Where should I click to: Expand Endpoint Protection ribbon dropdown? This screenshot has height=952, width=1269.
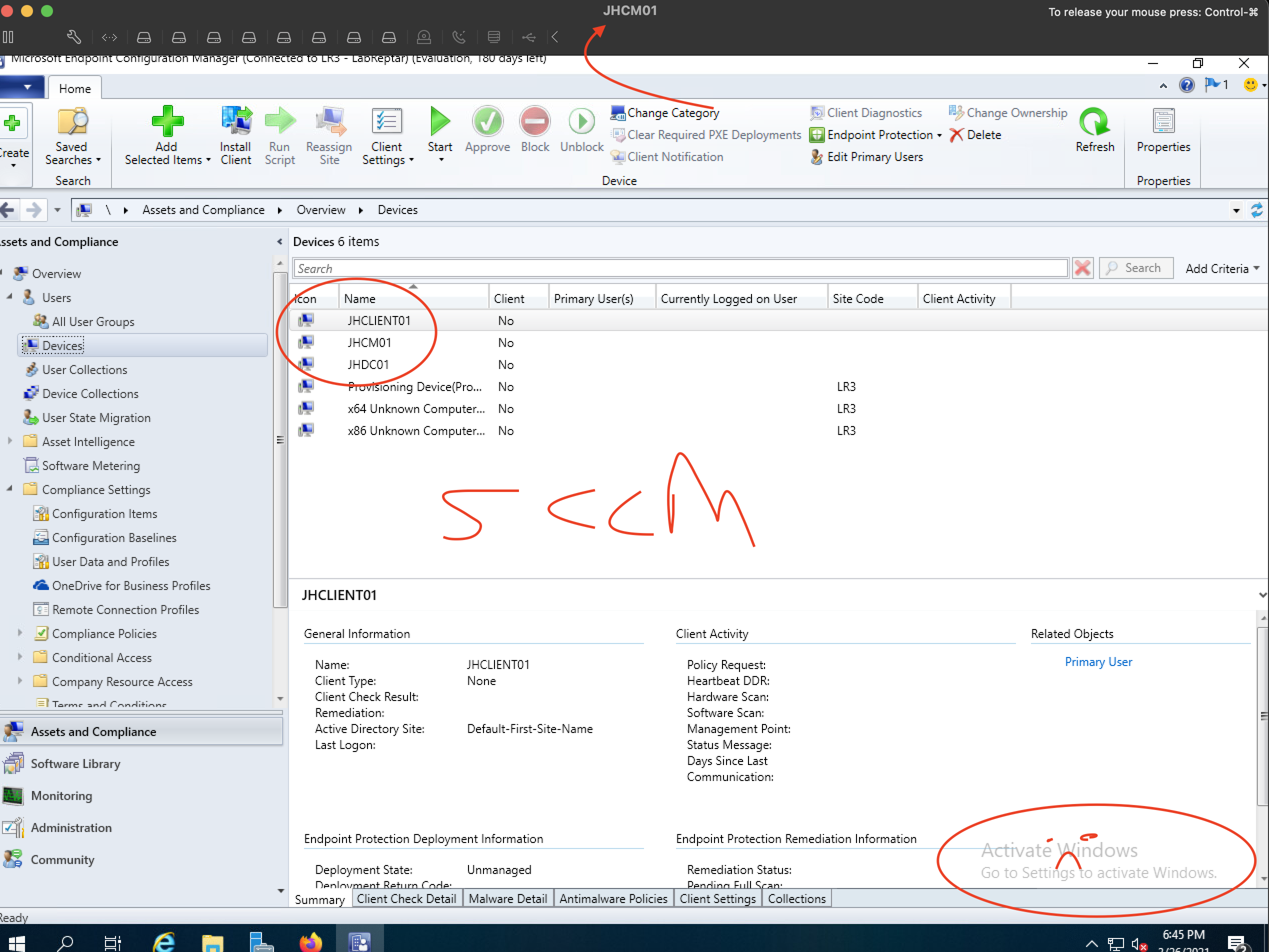(938, 135)
